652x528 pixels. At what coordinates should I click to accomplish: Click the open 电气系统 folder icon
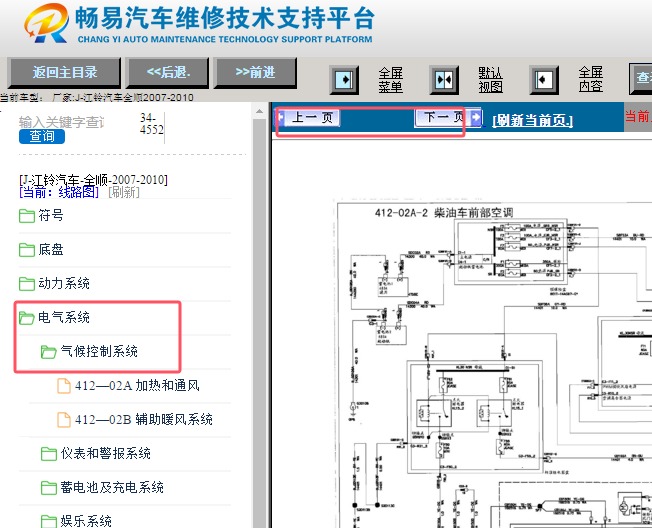pyautogui.click(x=27, y=318)
